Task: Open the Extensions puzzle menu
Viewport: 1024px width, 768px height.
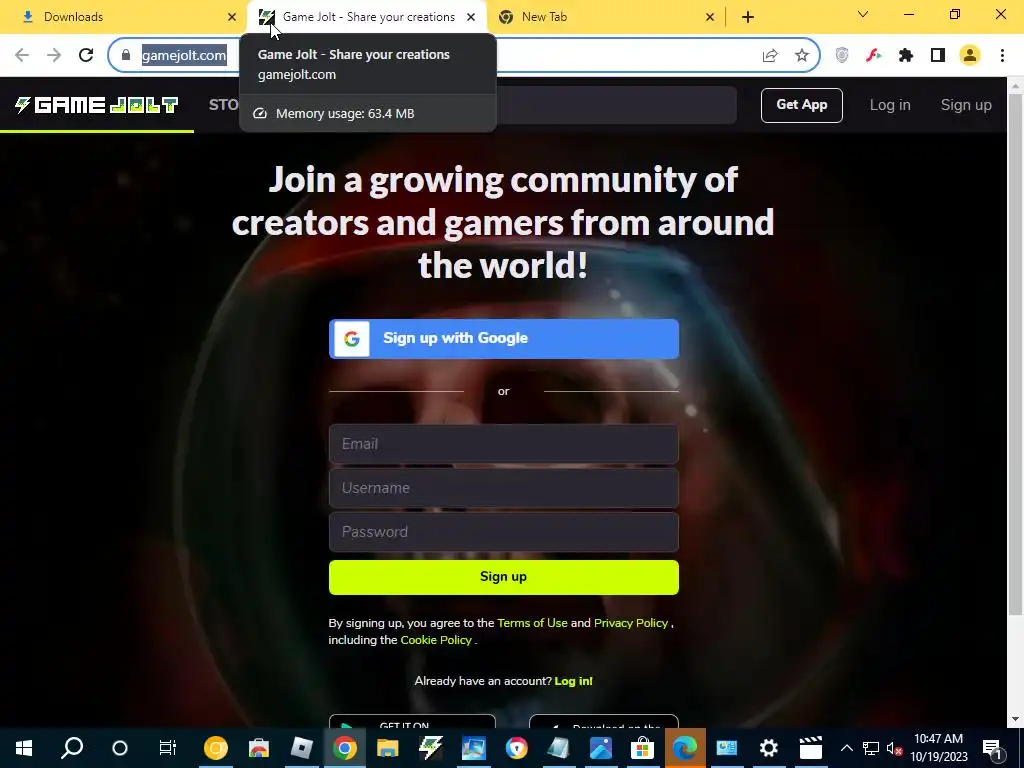Action: pyautogui.click(x=906, y=56)
